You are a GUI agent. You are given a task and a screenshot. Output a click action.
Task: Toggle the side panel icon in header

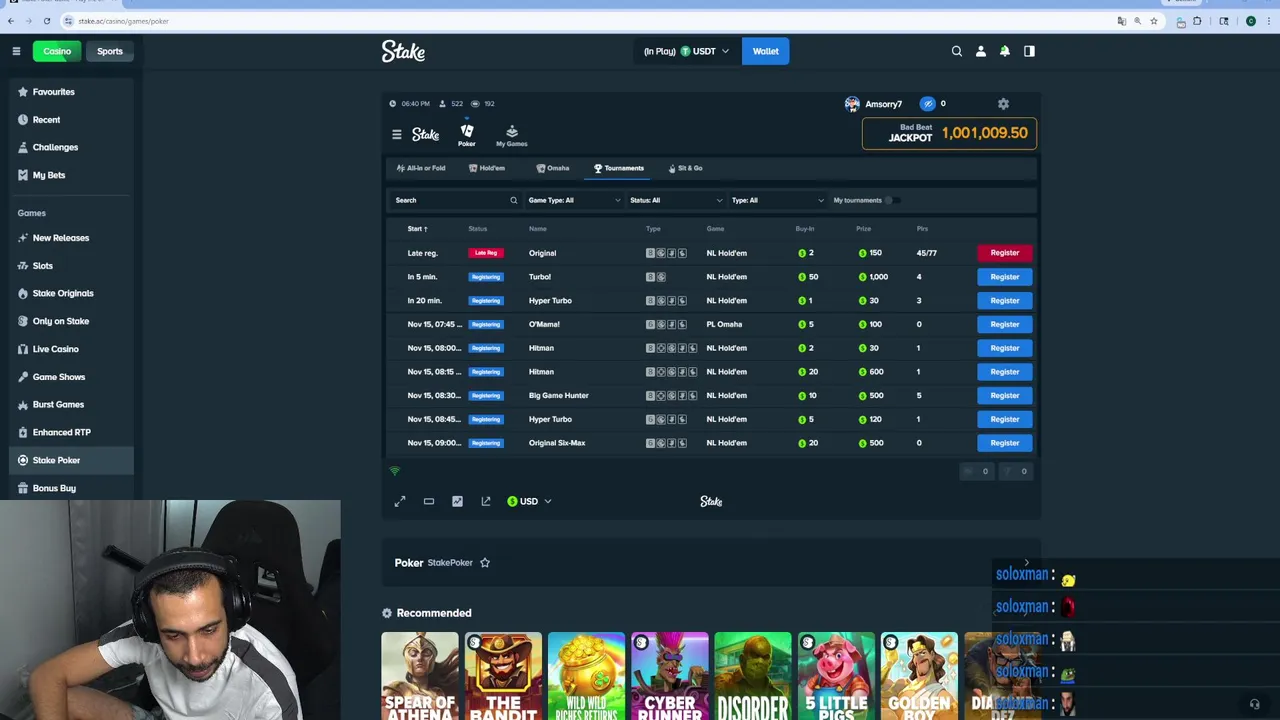1029,51
